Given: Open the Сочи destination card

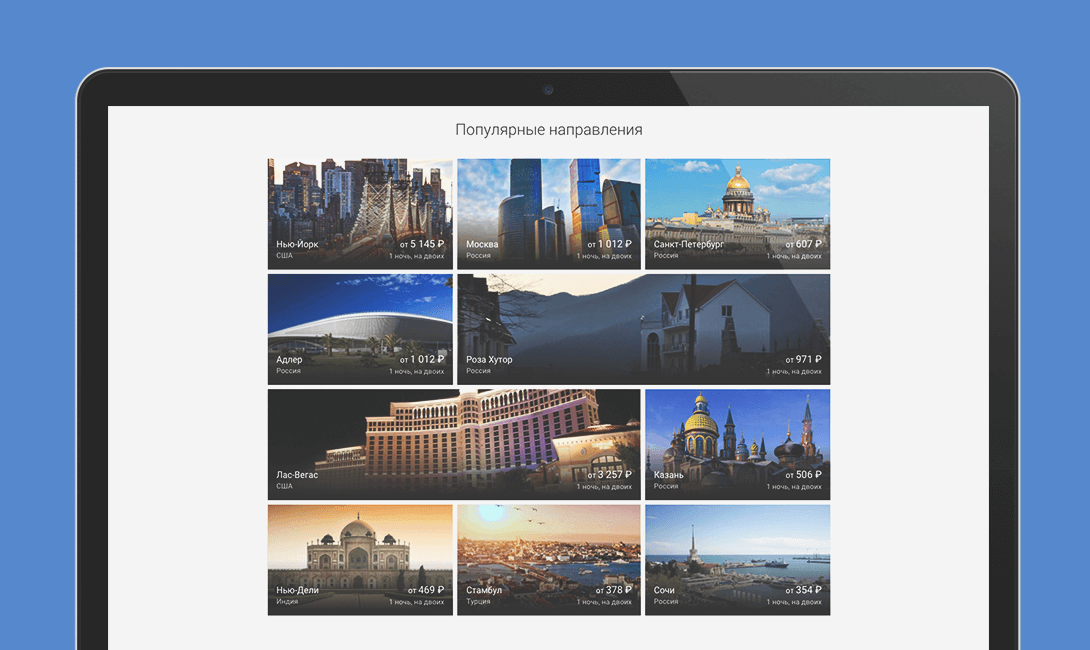Looking at the screenshot, I should point(738,560).
